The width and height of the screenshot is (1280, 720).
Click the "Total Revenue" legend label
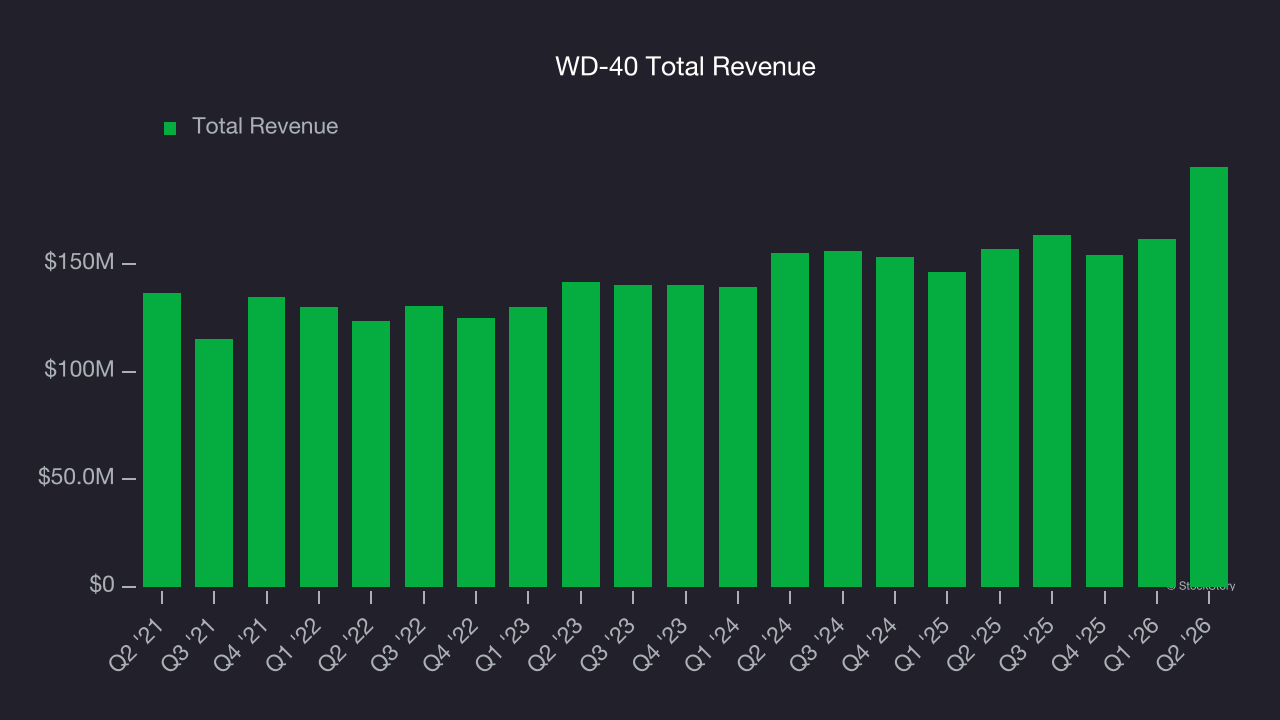[x=265, y=126]
